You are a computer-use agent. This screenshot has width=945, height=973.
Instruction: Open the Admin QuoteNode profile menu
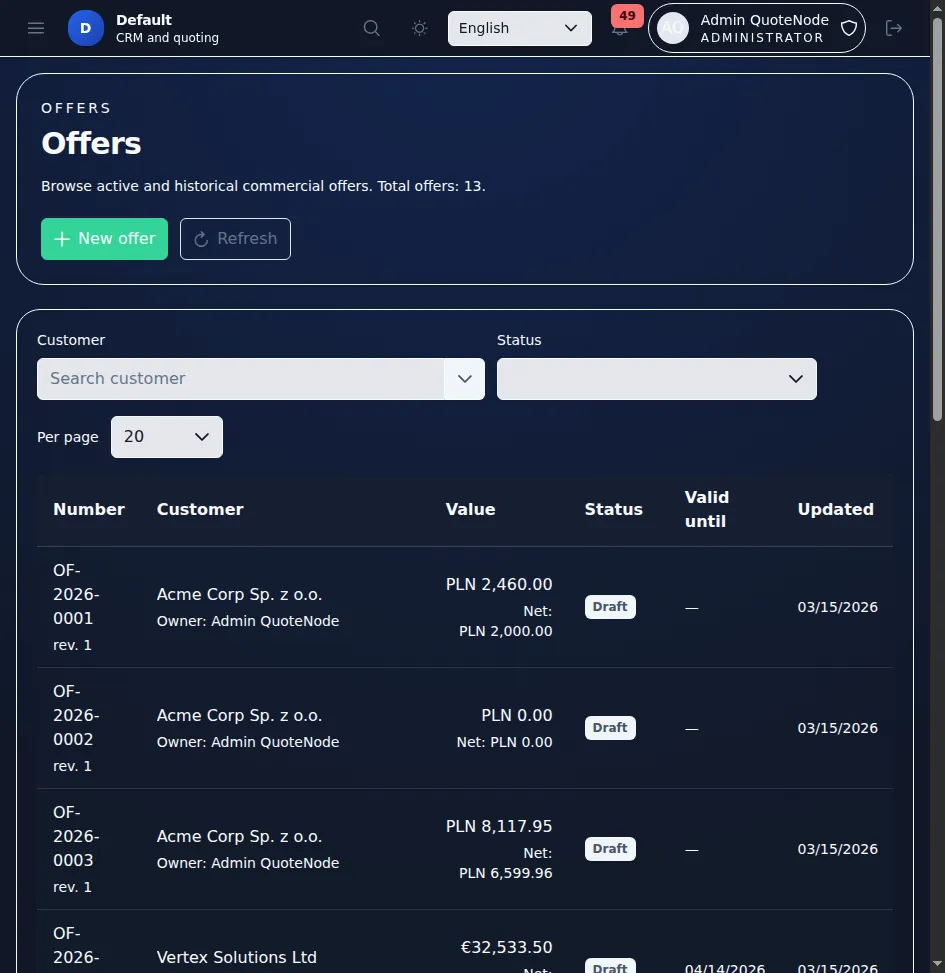(x=763, y=28)
